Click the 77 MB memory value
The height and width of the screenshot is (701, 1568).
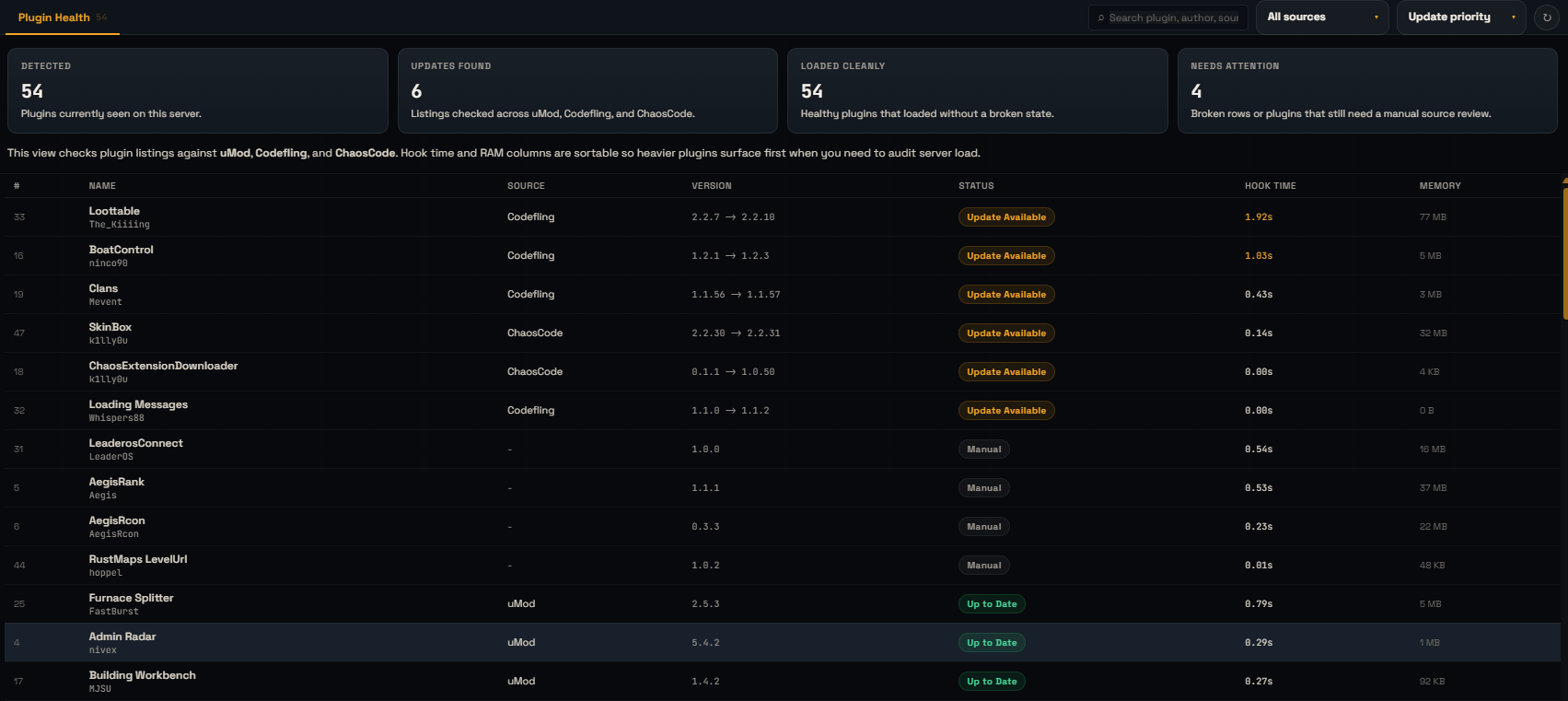pos(1433,217)
